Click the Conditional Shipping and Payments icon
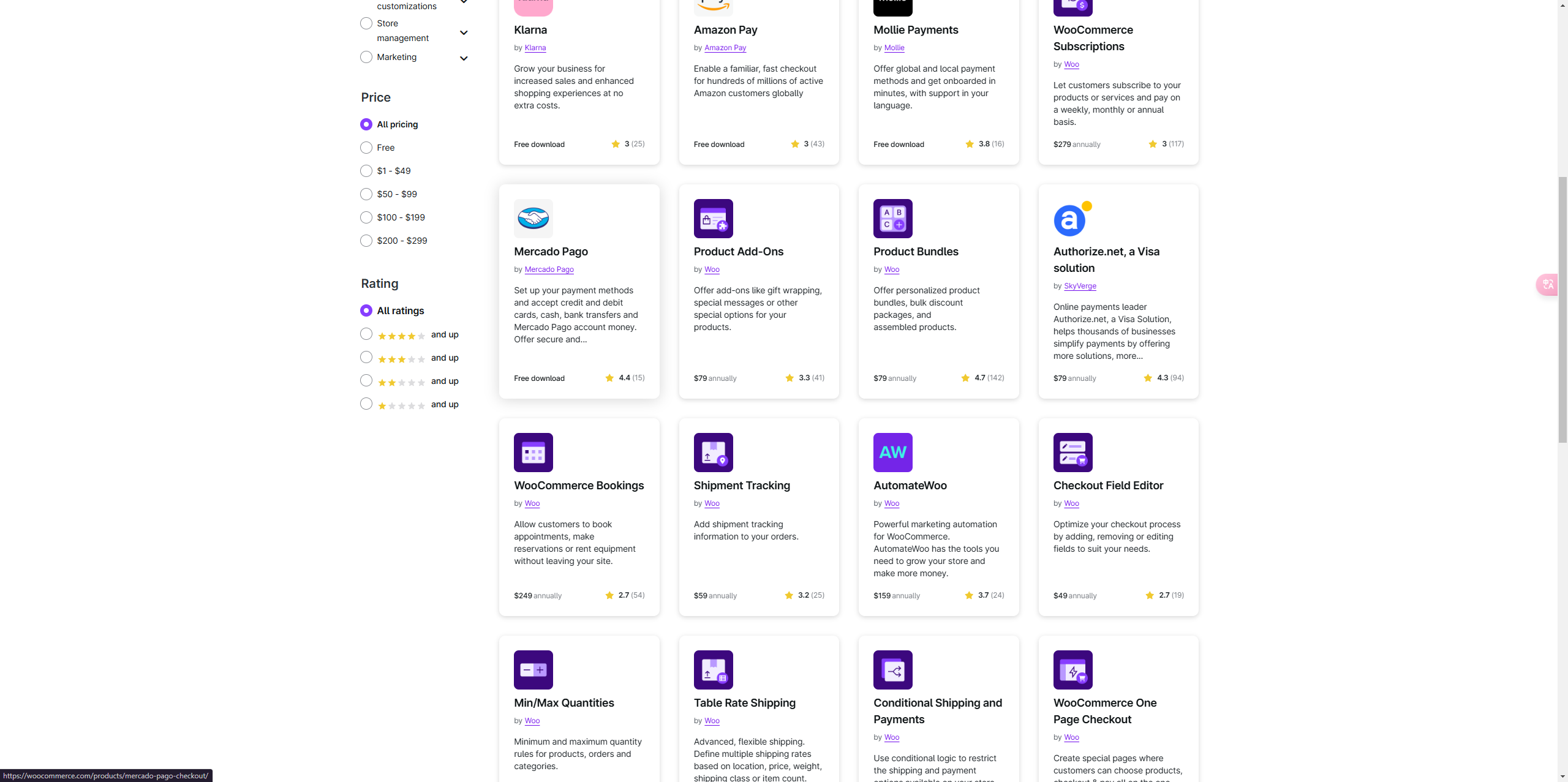This screenshot has width=1568, height=782. pos(892,669)
